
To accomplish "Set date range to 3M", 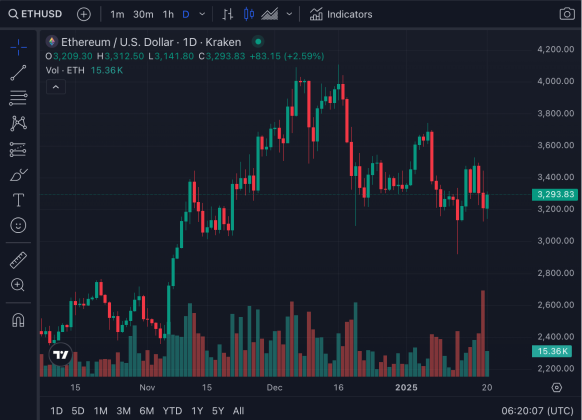I will click(x=124, y=411).
